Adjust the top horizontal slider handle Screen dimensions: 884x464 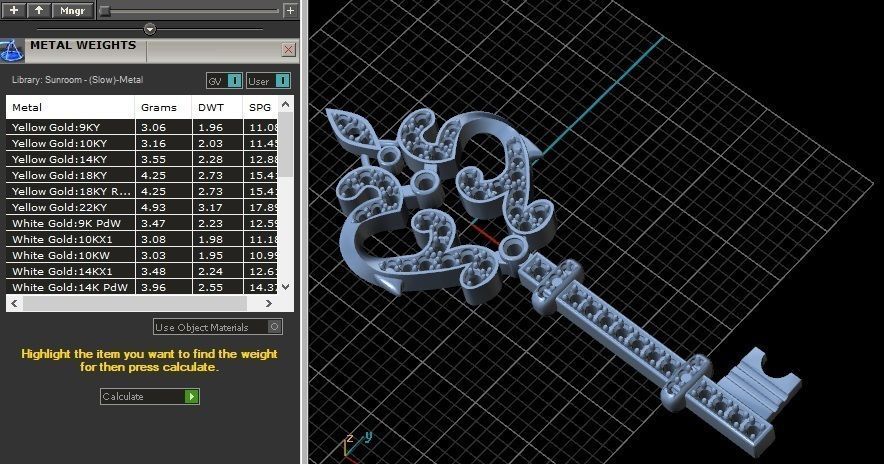(x=104, y=11)
